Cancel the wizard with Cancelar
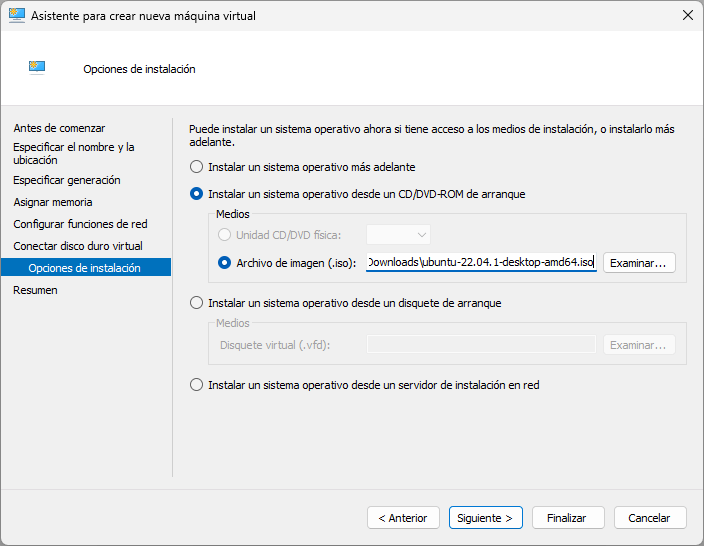 point(650,518)
